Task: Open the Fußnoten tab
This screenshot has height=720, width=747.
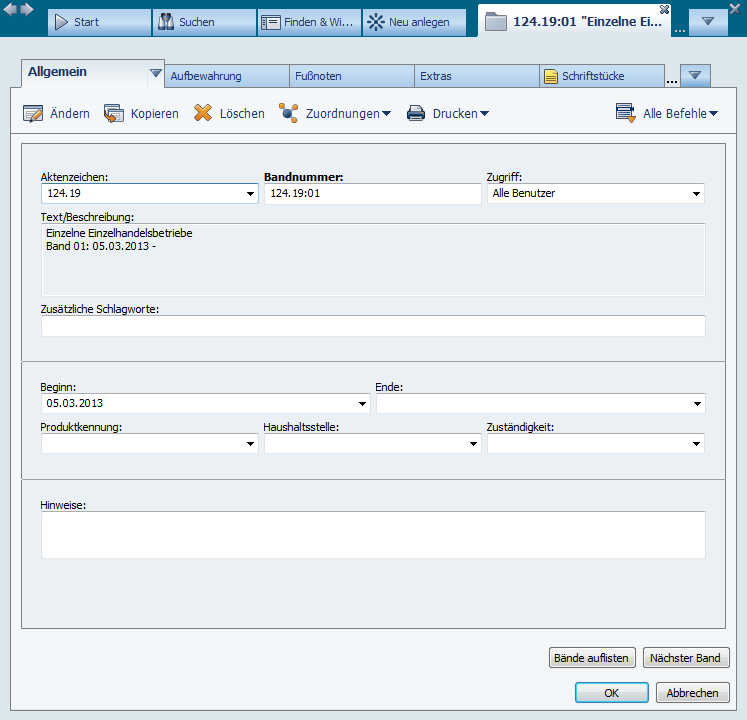Action: coord(351,76)
